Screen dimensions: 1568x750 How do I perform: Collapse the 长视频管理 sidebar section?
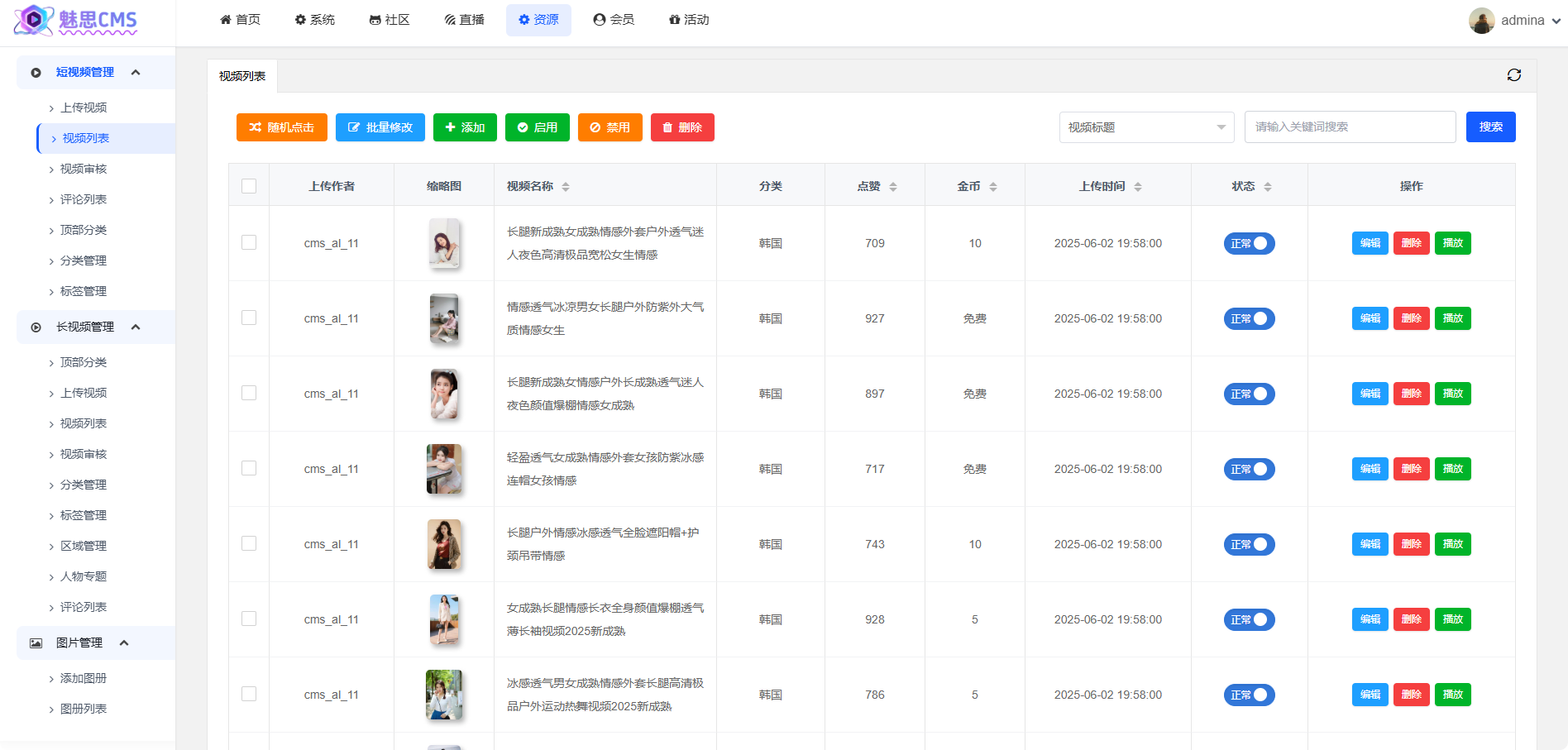136,327
